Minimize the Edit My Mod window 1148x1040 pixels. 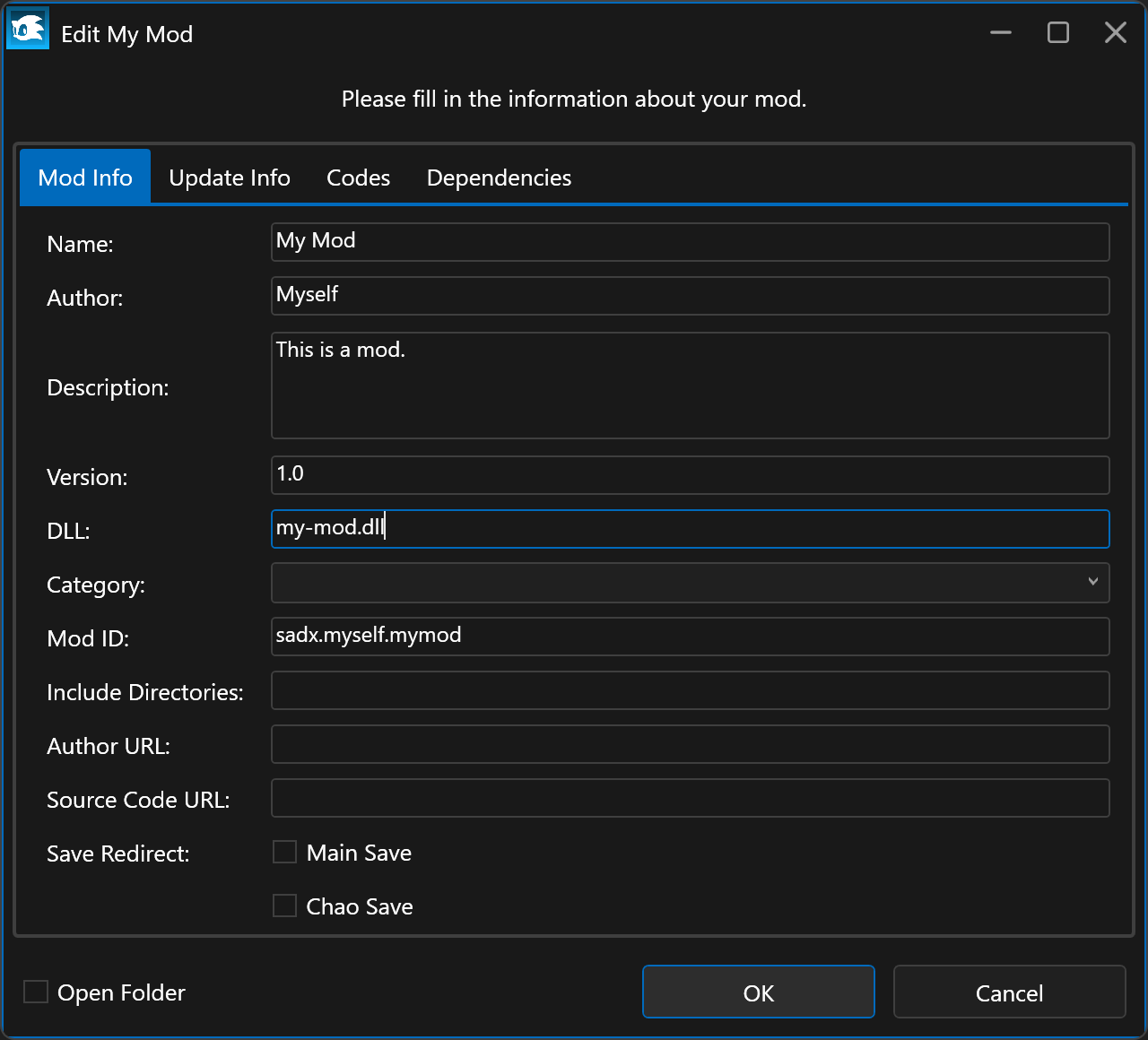(1001, 33)
